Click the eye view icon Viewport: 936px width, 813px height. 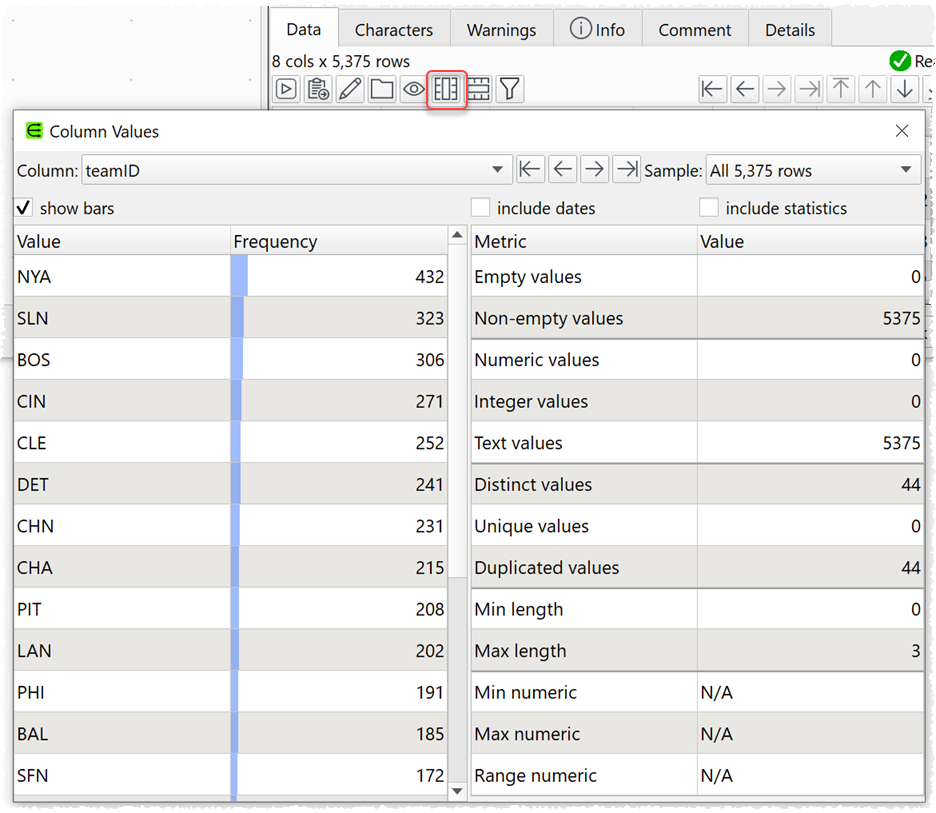click(414, 90)
